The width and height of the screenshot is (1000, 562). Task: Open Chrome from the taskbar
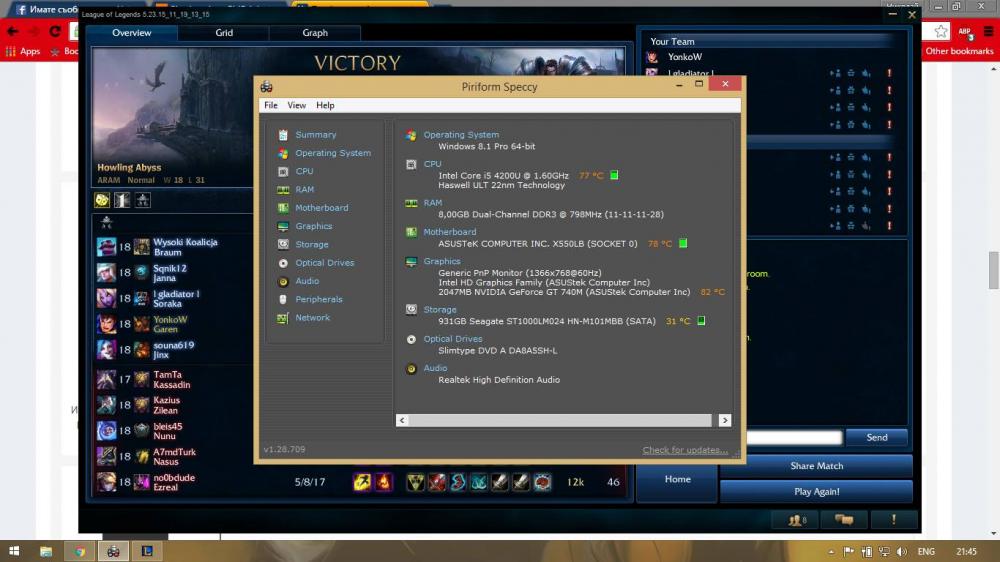coord(80,551)
